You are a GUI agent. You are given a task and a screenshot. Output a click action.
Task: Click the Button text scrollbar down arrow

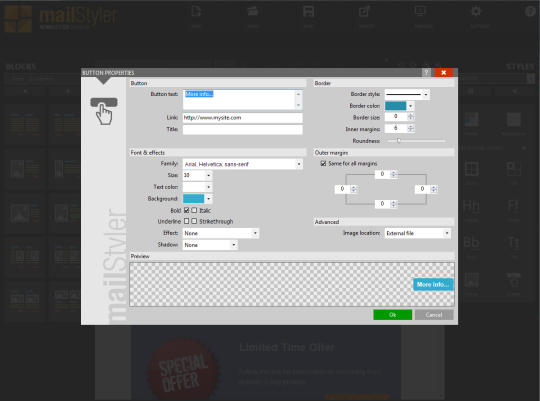coord(299,105)
